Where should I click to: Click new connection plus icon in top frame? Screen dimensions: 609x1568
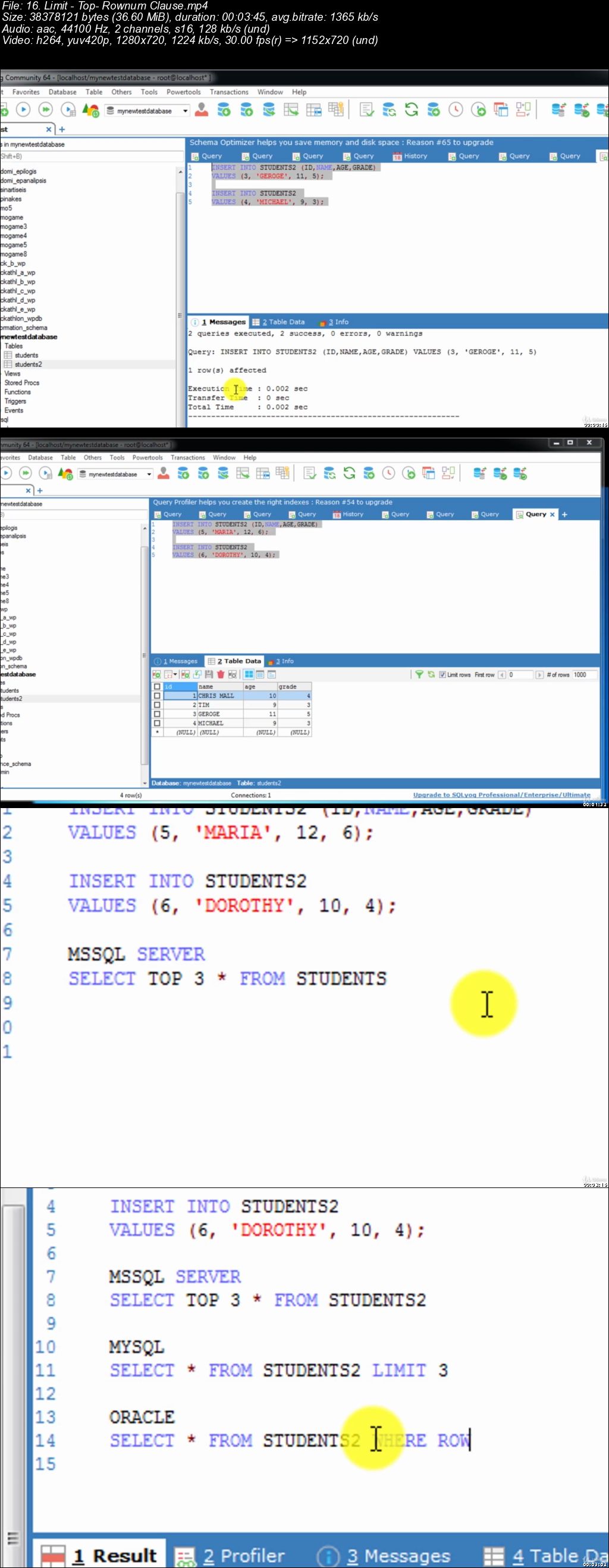point(61,129)
